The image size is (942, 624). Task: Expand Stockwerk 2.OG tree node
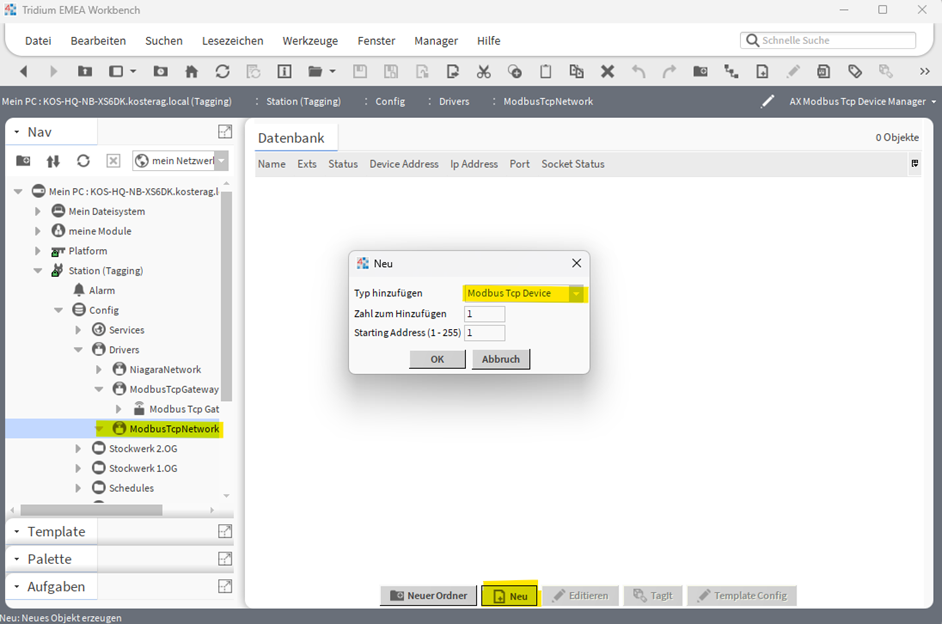[x=78, y=449]
